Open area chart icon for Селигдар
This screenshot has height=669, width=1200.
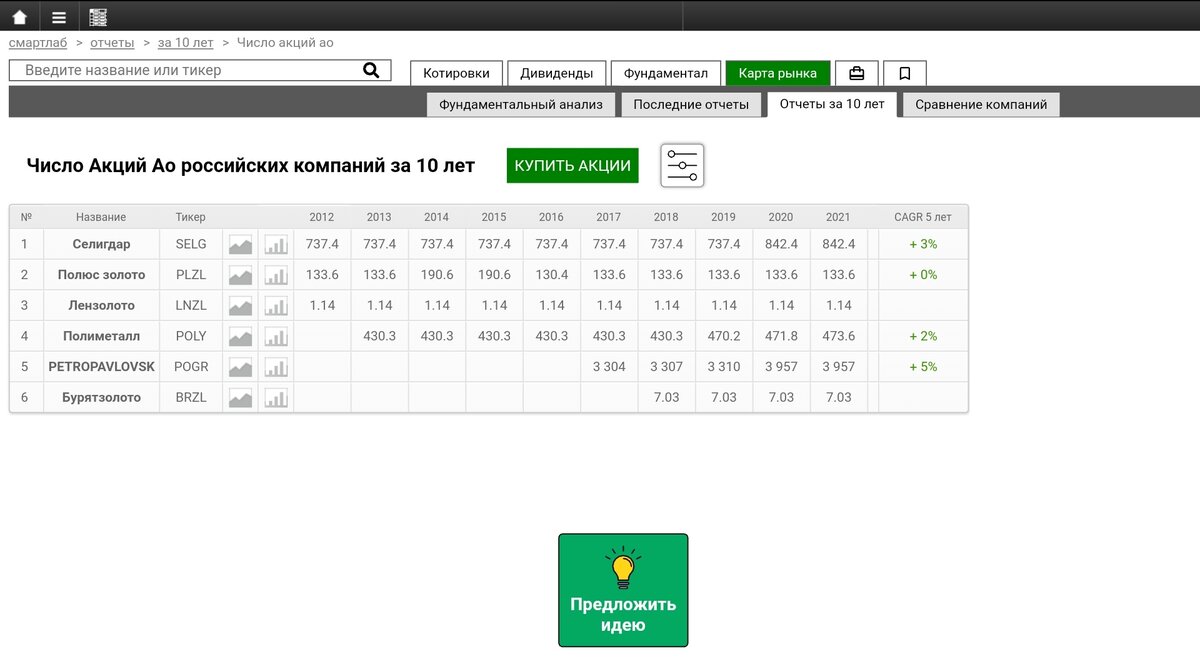[240, 244]
